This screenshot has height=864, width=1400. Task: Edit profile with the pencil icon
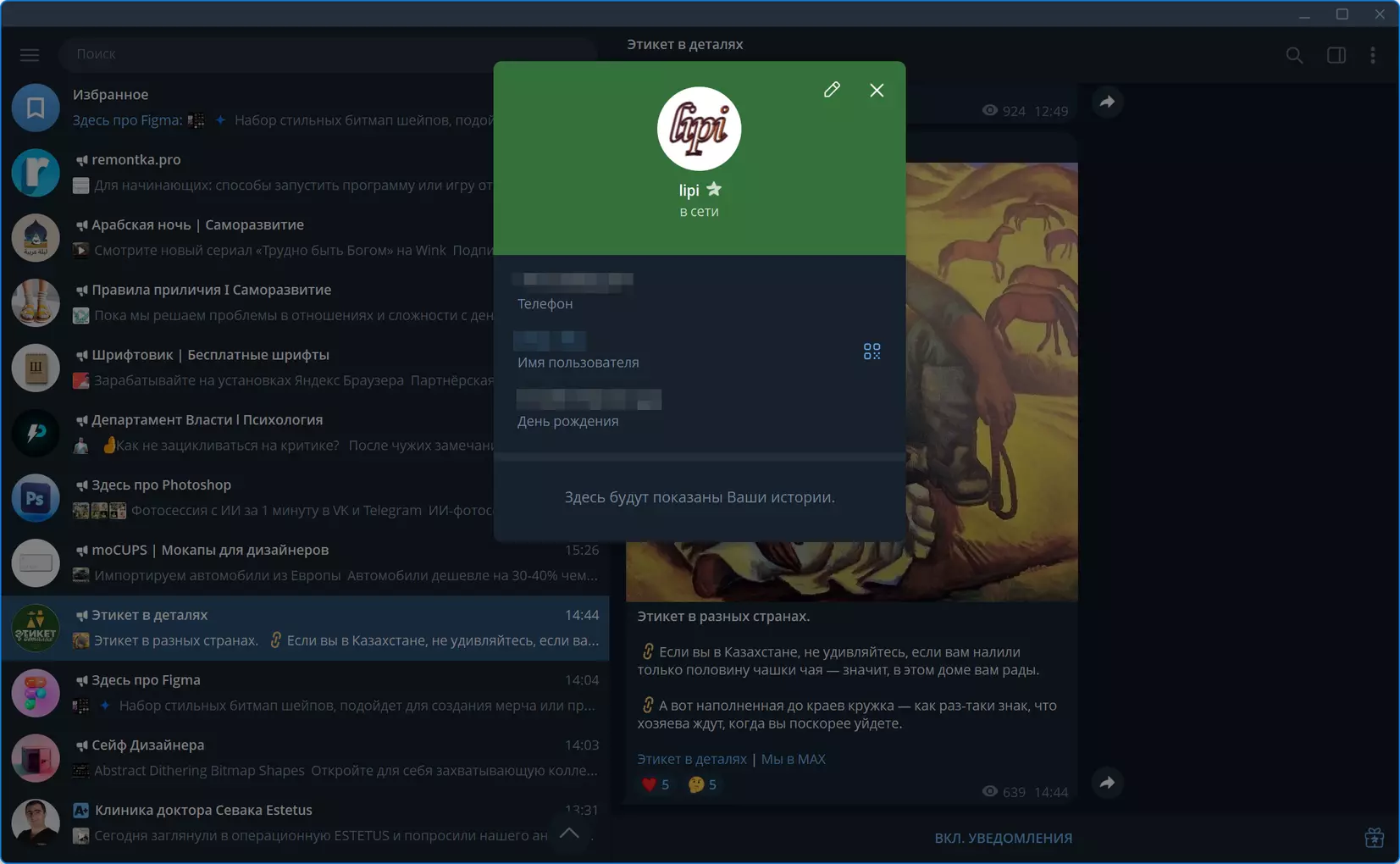(832, 90)
